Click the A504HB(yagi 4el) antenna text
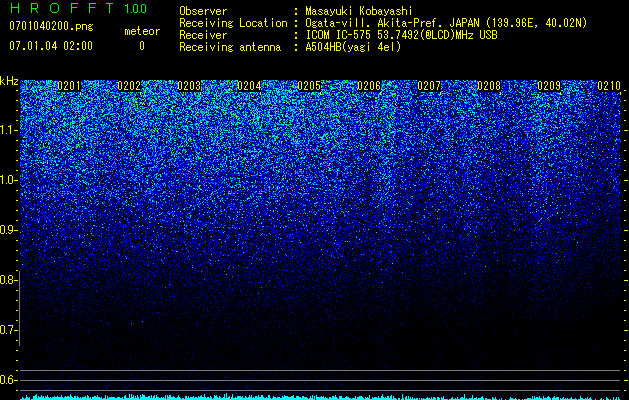Image resolution: width=629 pixels, height=400 pixels. click(353, 47)
